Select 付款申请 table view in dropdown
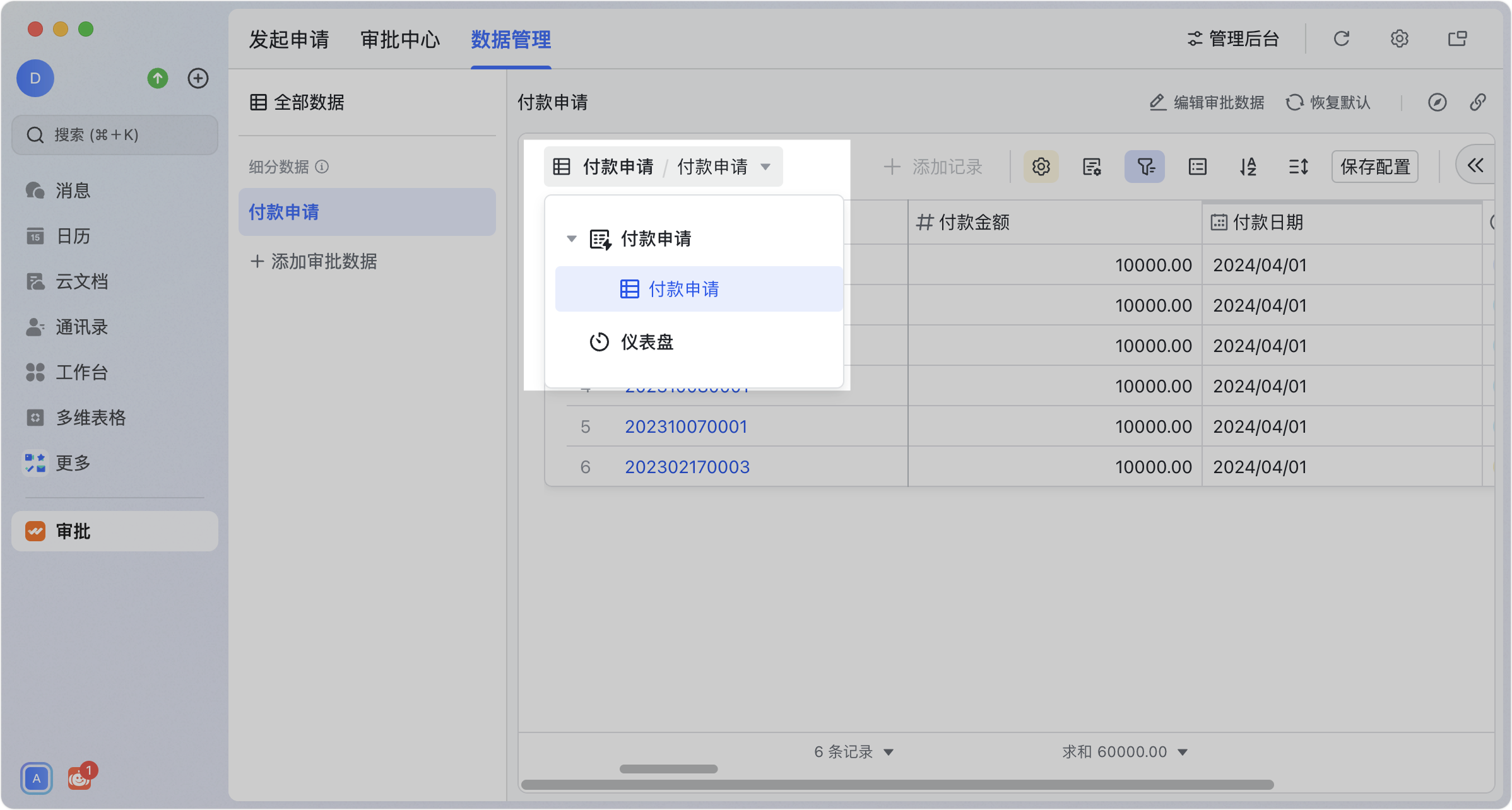 [699, 289]
